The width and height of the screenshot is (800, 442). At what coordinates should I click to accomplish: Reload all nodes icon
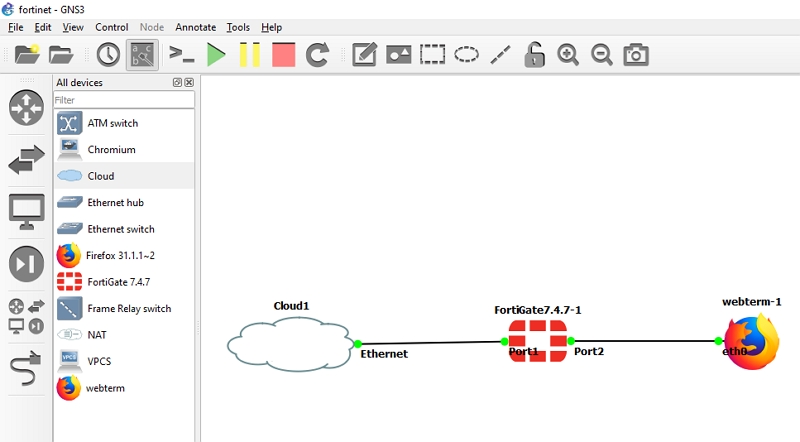(317, 55)
